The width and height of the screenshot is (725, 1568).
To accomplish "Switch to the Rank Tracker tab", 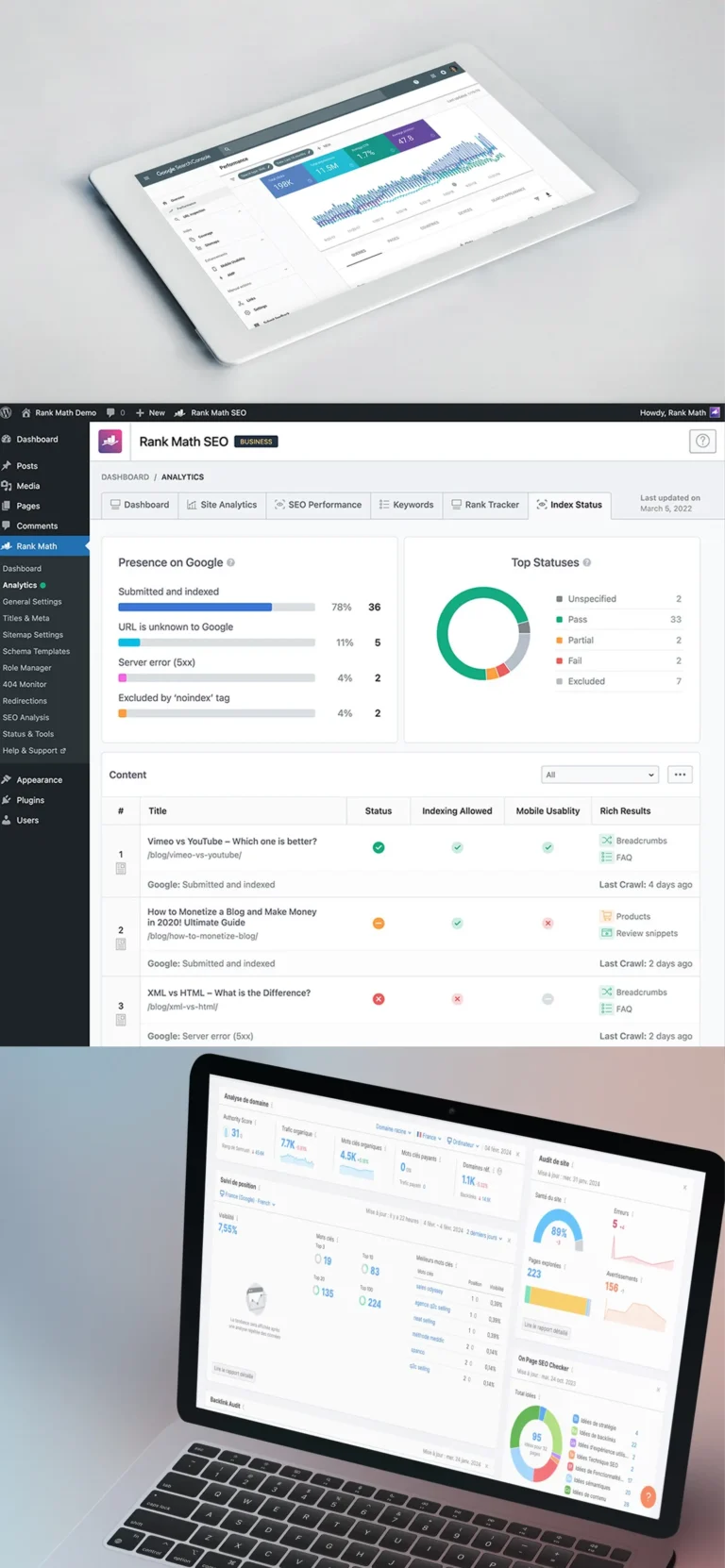I will click(x=485, y=505).
